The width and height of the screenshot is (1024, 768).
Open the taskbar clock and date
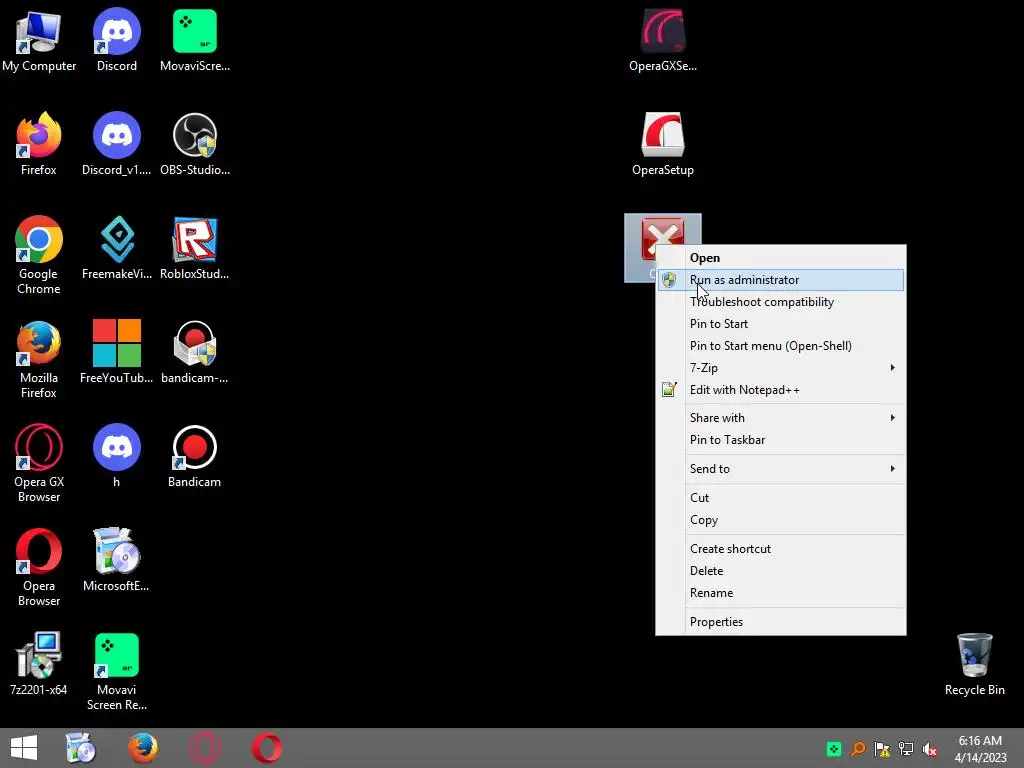click(980, 749)
